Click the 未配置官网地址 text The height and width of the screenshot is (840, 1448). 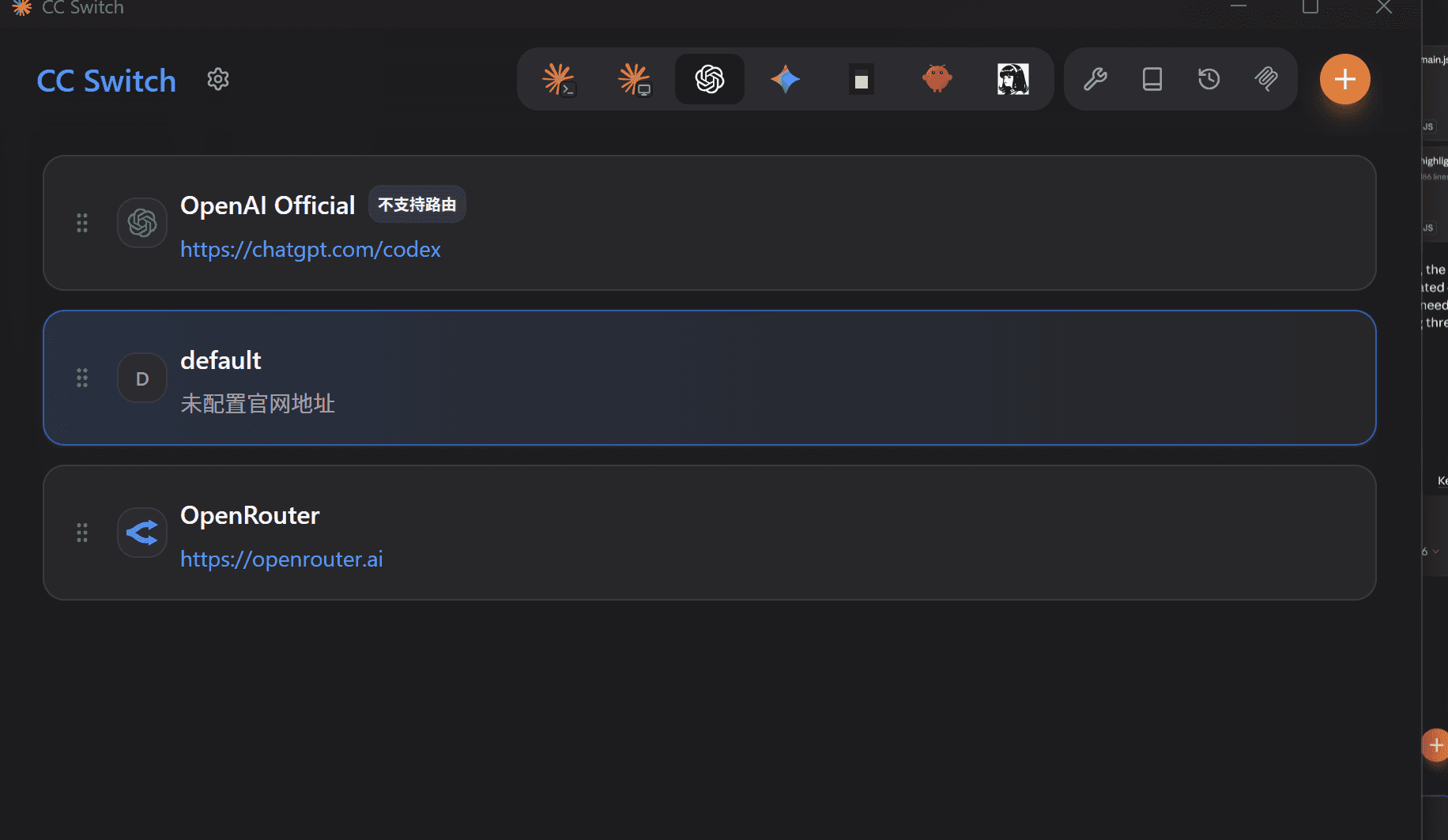point(258,404)
